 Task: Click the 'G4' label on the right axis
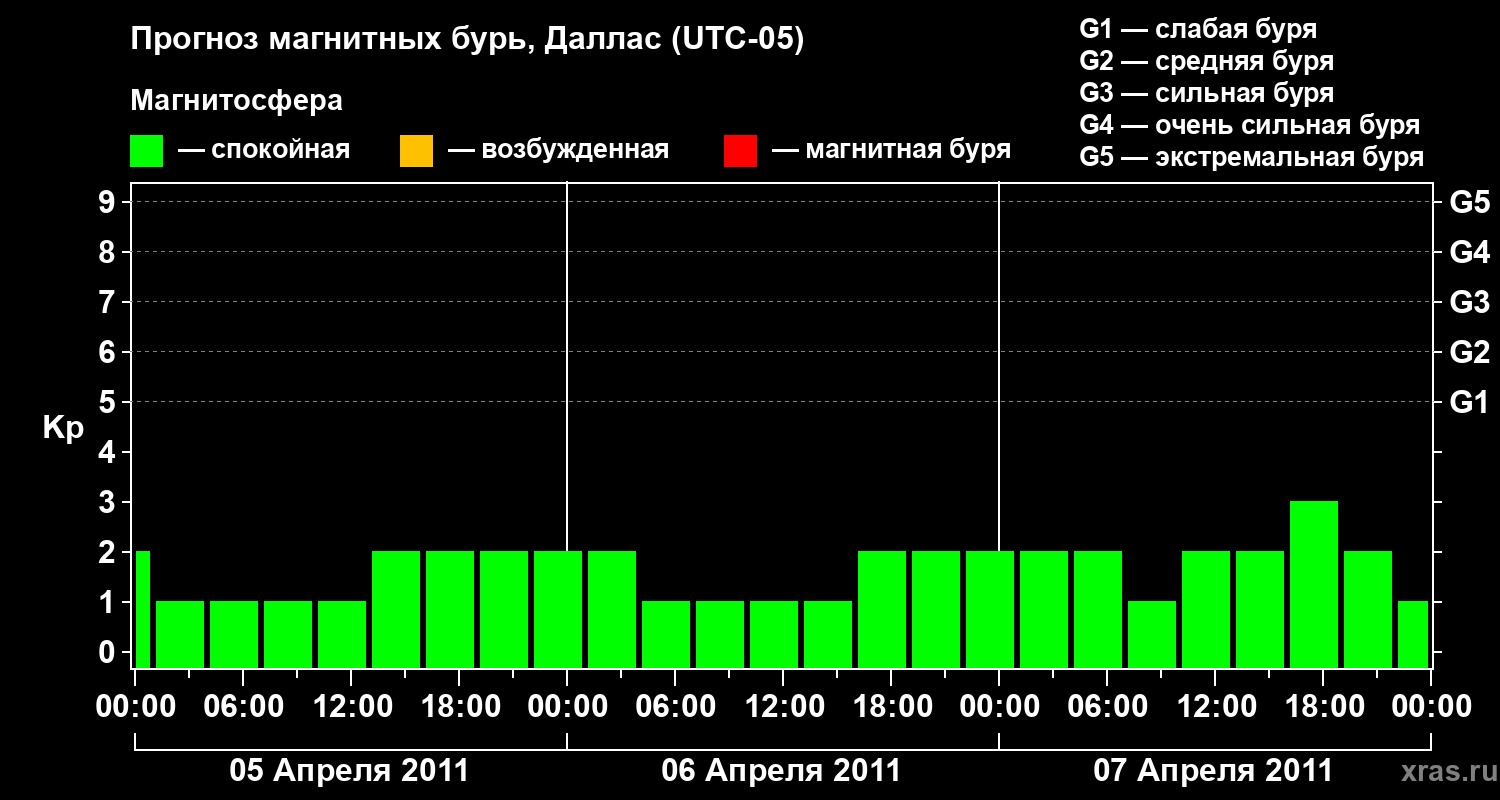(1470, 252)
